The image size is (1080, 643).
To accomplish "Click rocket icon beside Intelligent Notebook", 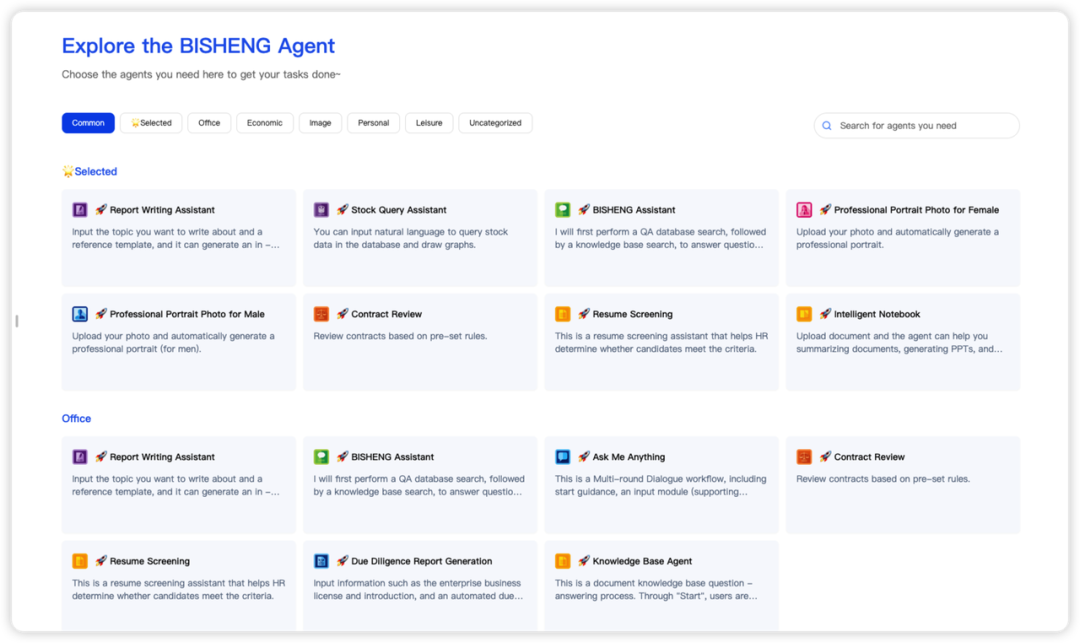I will click(x=825, y=314).
